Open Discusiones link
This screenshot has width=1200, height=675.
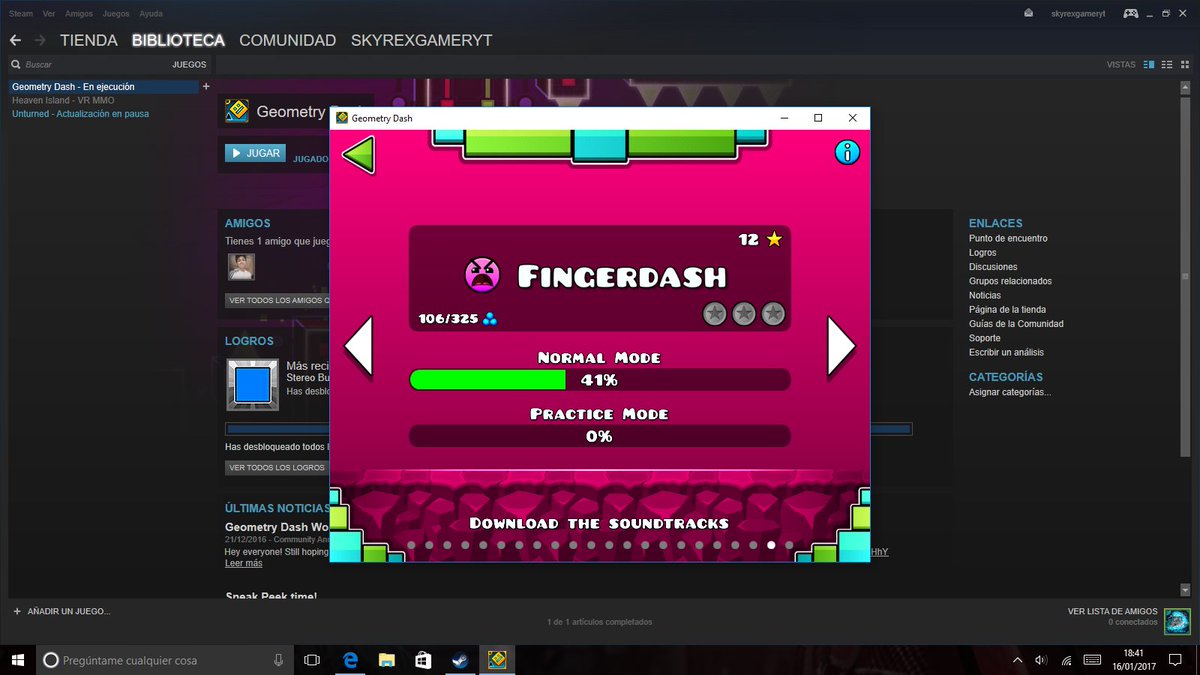click(993, 267)
